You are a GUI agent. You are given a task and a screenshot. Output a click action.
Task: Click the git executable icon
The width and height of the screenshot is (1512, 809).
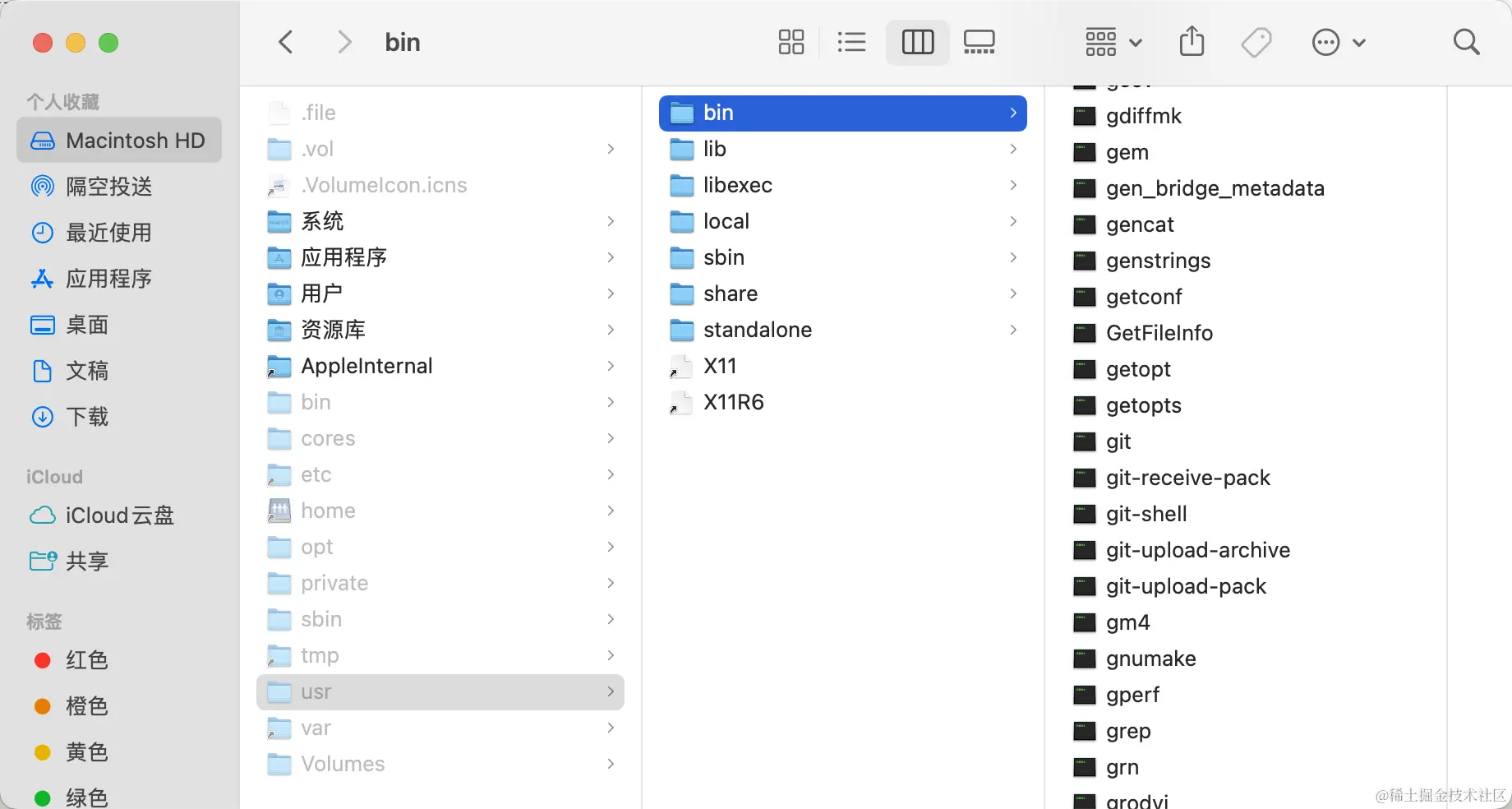point(1085,441)
